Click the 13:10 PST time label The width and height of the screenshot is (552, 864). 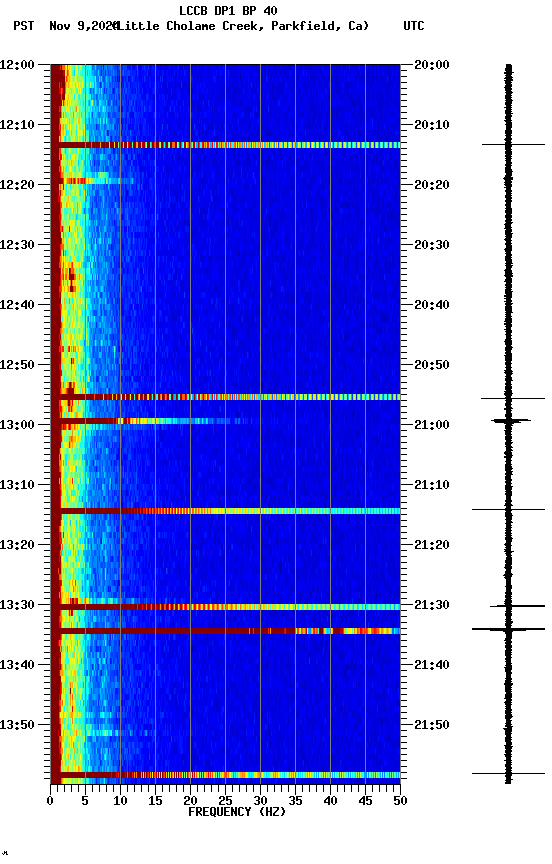[x=17, y=485]
